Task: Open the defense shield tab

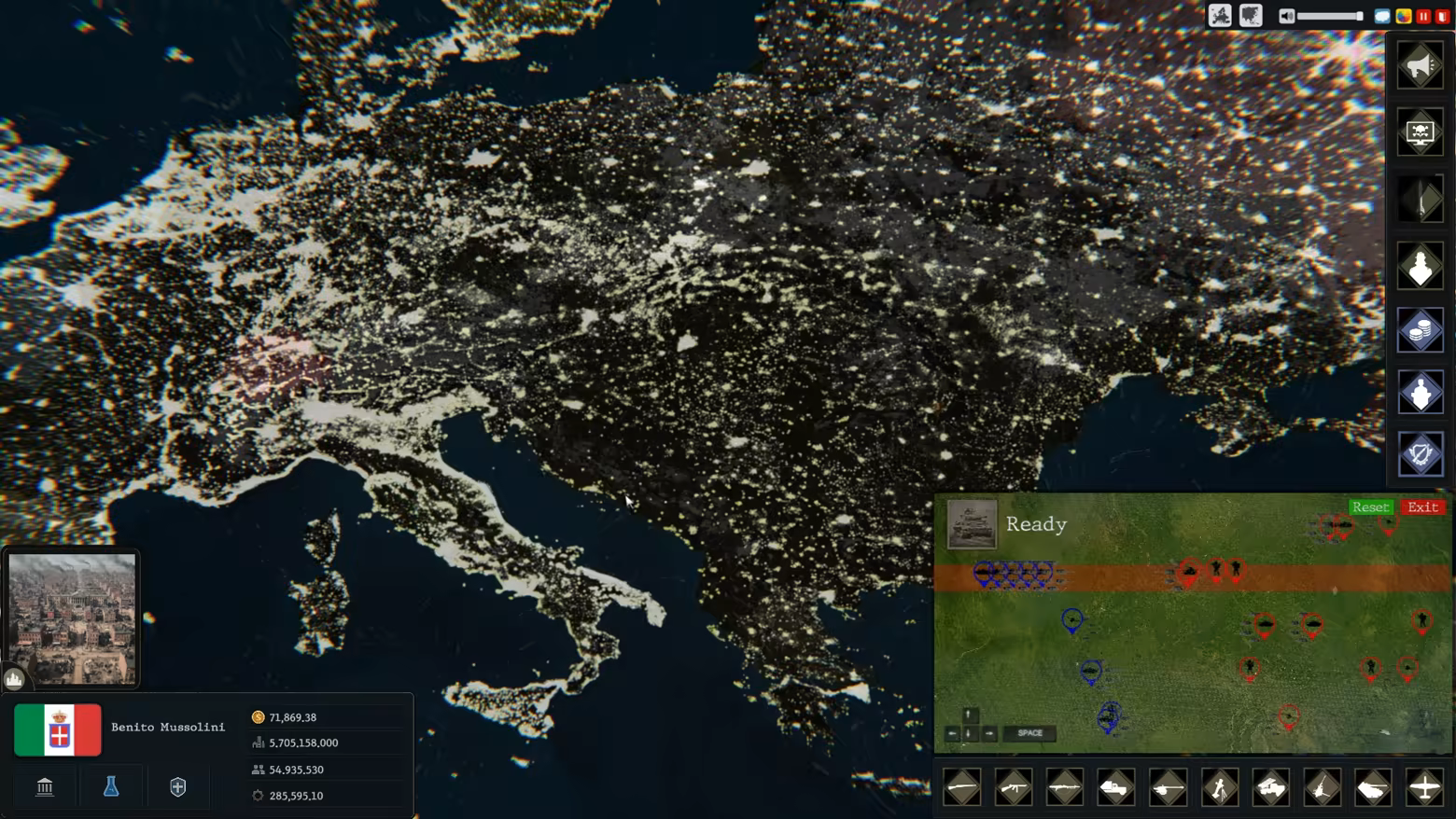Action: pyautogui.click(x=177, y=787)
